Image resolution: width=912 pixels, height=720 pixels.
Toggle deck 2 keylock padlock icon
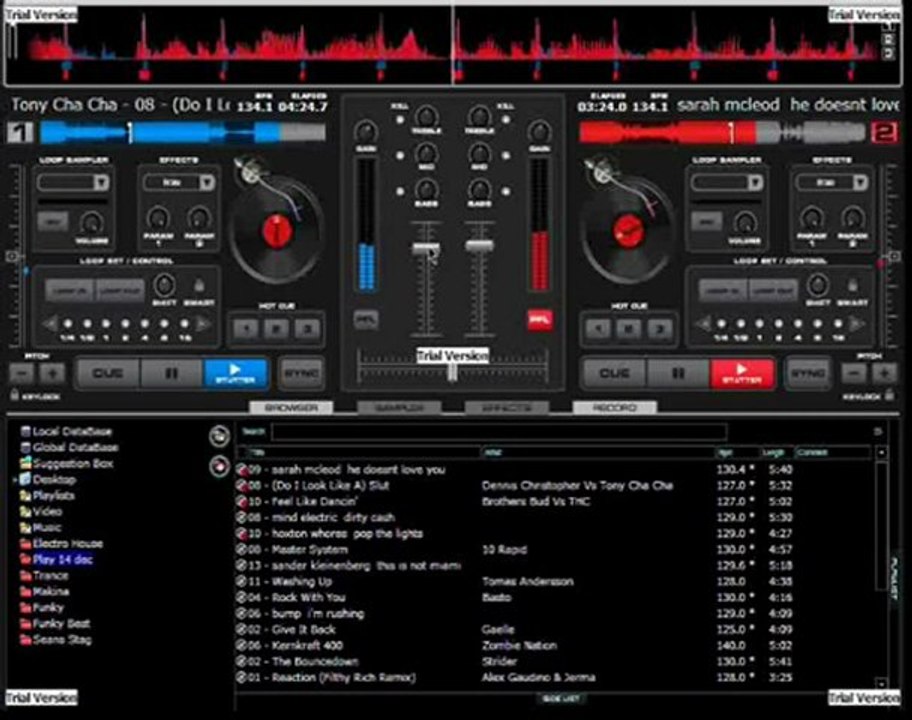point(889,395)
